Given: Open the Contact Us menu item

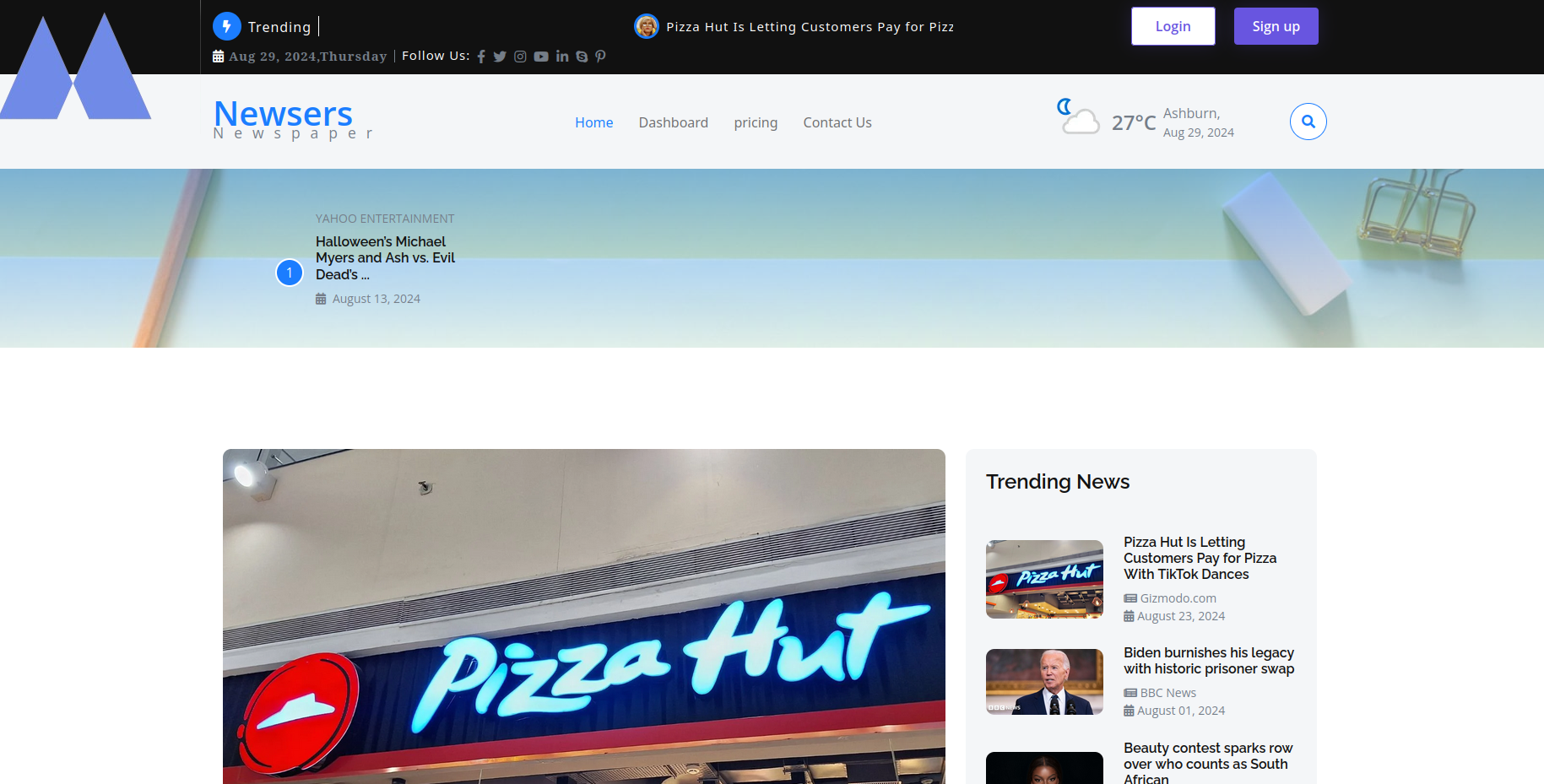Looking at the screenshot, I should click(837, 122).
